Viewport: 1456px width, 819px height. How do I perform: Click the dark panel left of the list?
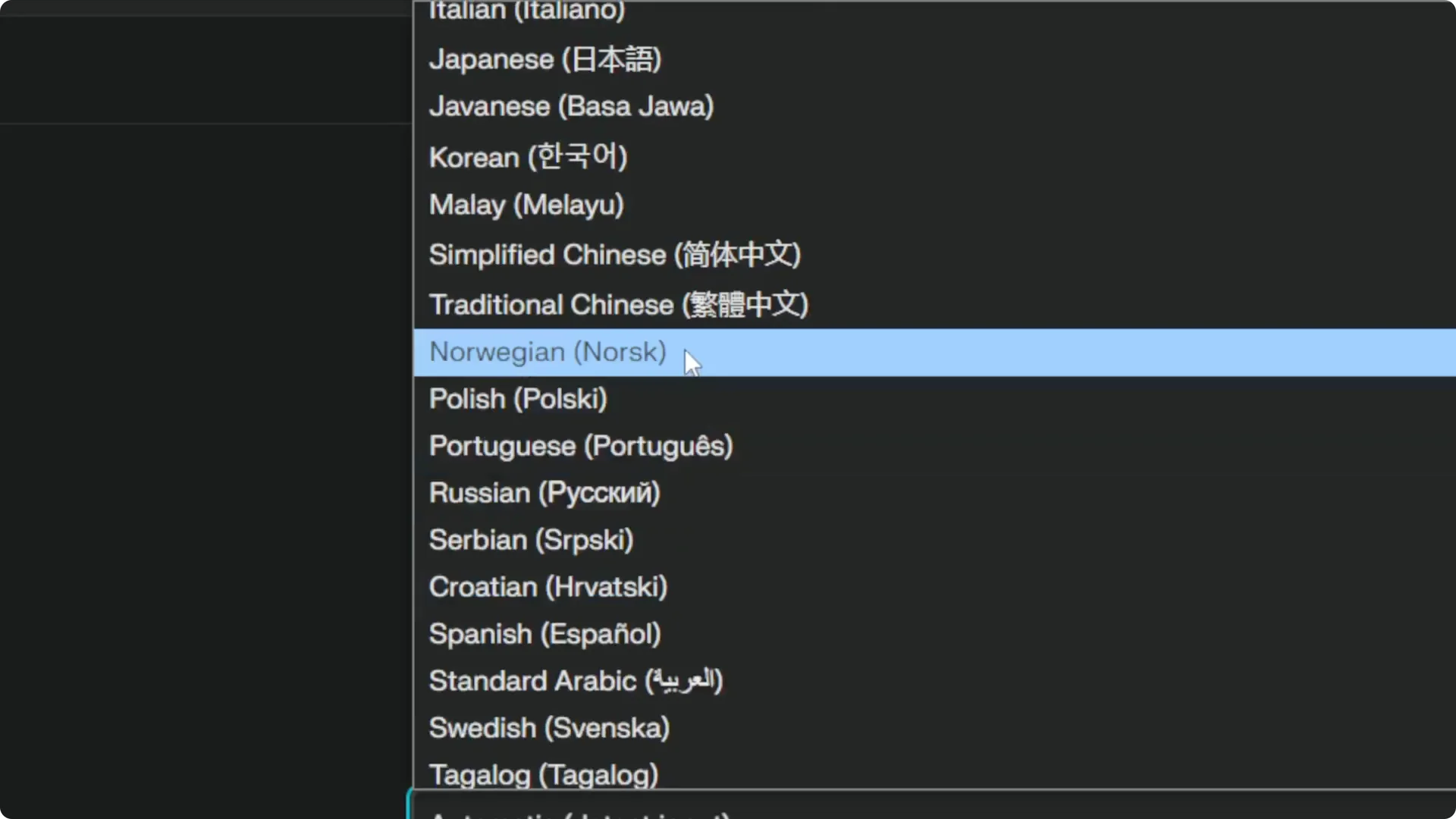pos(205,409)
